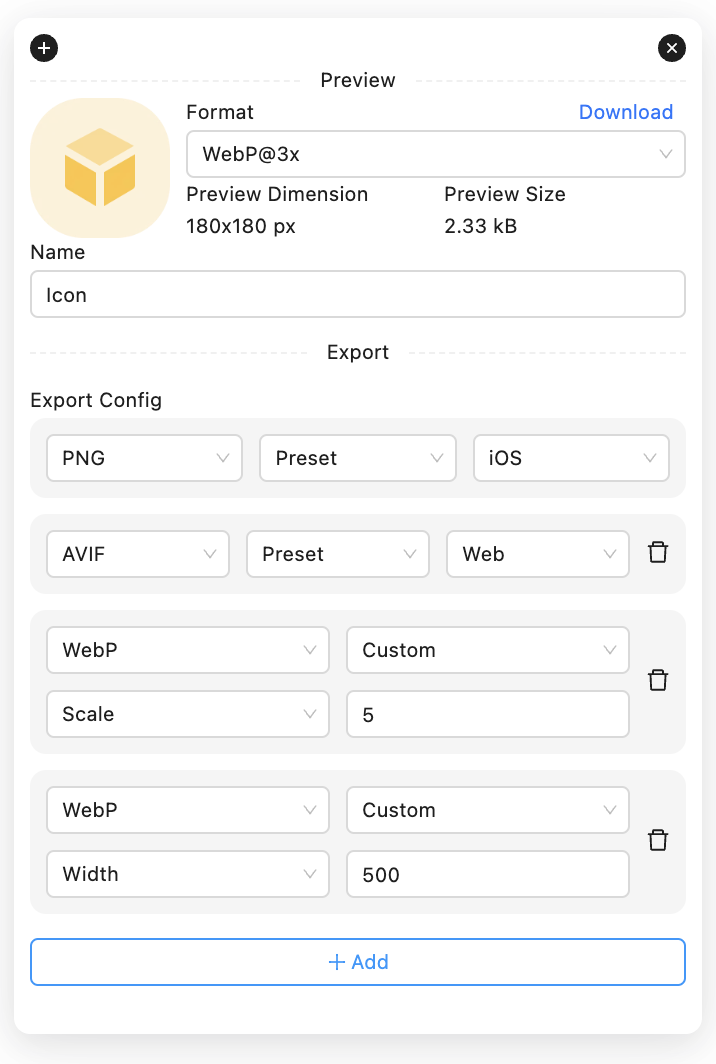Image resolution: width=716 pixels, height=1064 pixels.
Task: Open the Preset dropdown in AVIF row
Action: (x=338, y=554)
